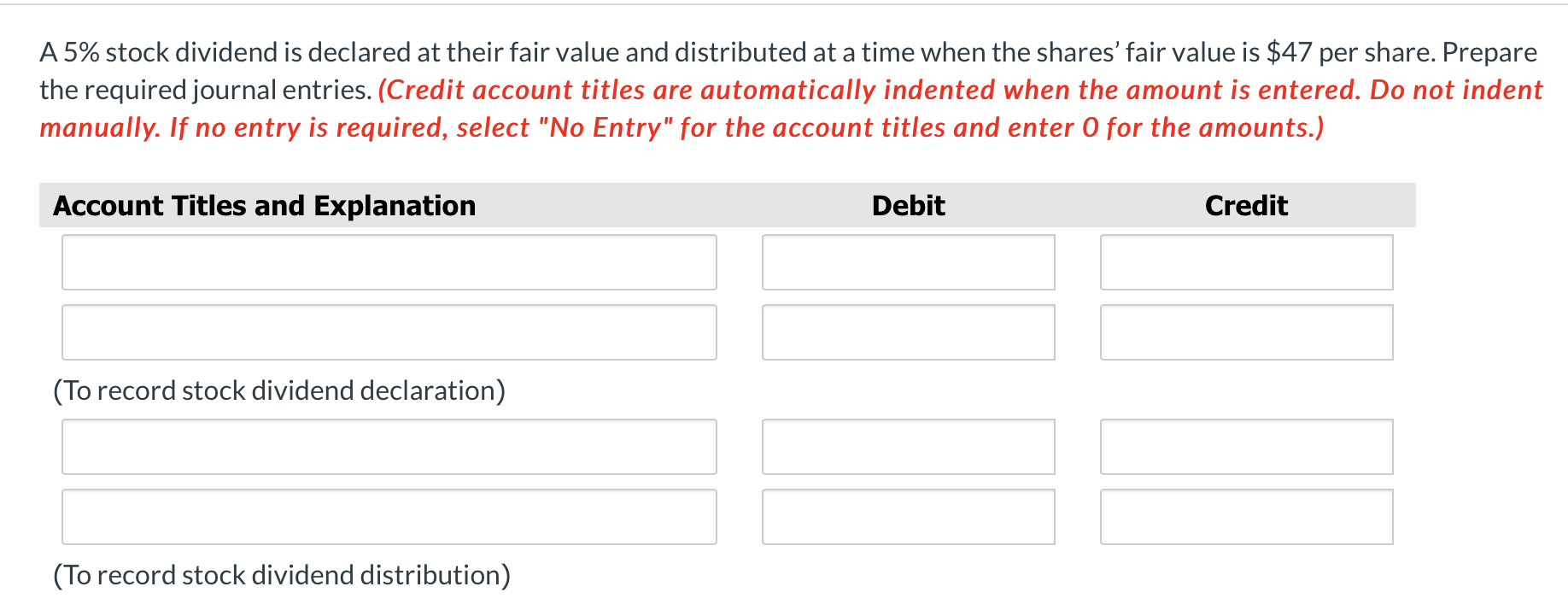Screen dimensions: 1568x610
Task: Click the first Debit amount field
Action: pos(908,262)
